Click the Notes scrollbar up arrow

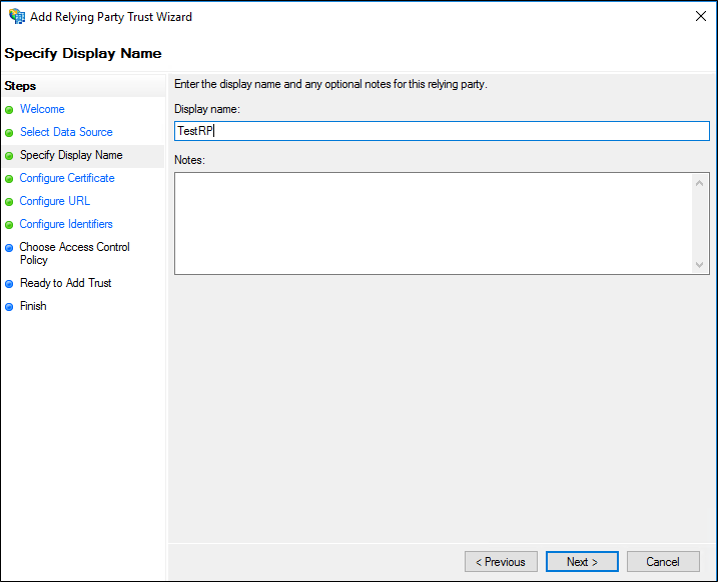point(700,183)
